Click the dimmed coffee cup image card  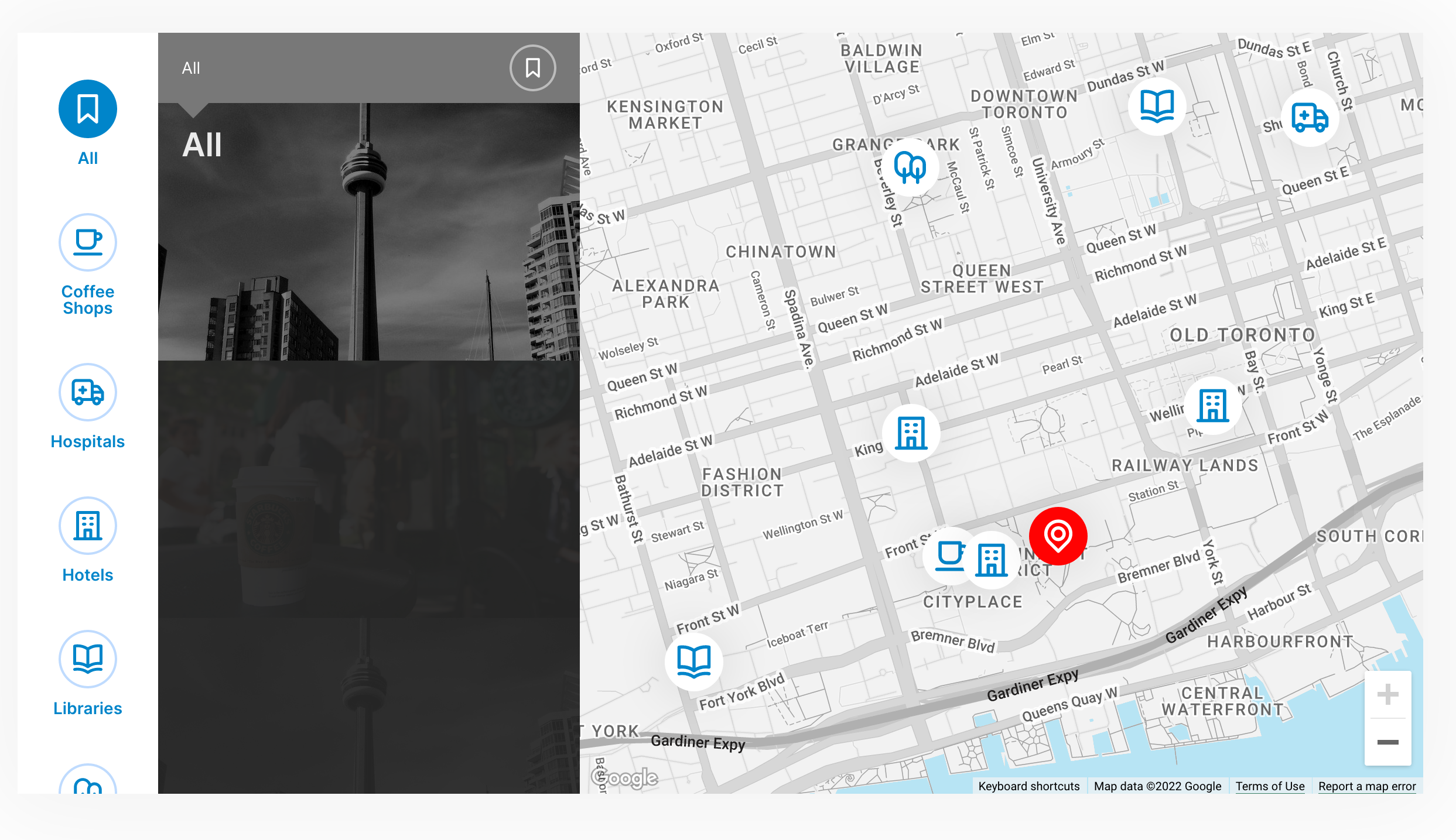point(369,489)
